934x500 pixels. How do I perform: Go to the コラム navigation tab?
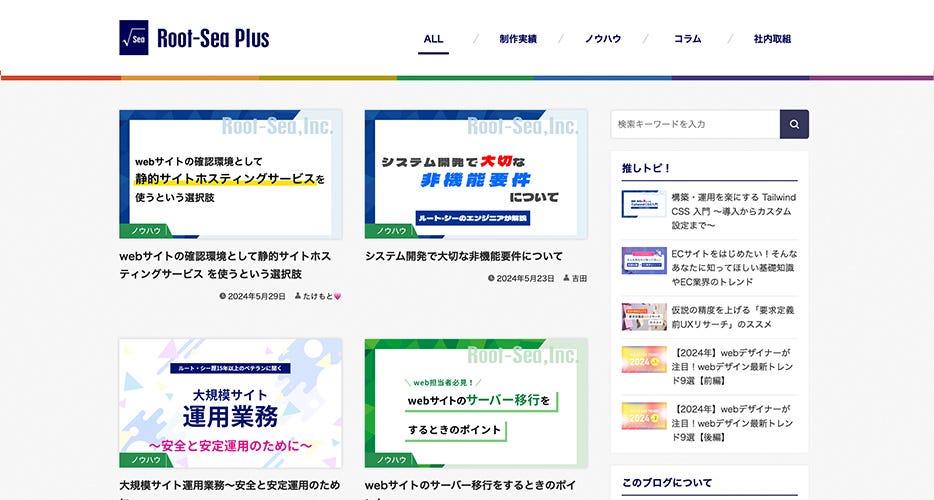[x=687, y=39]
